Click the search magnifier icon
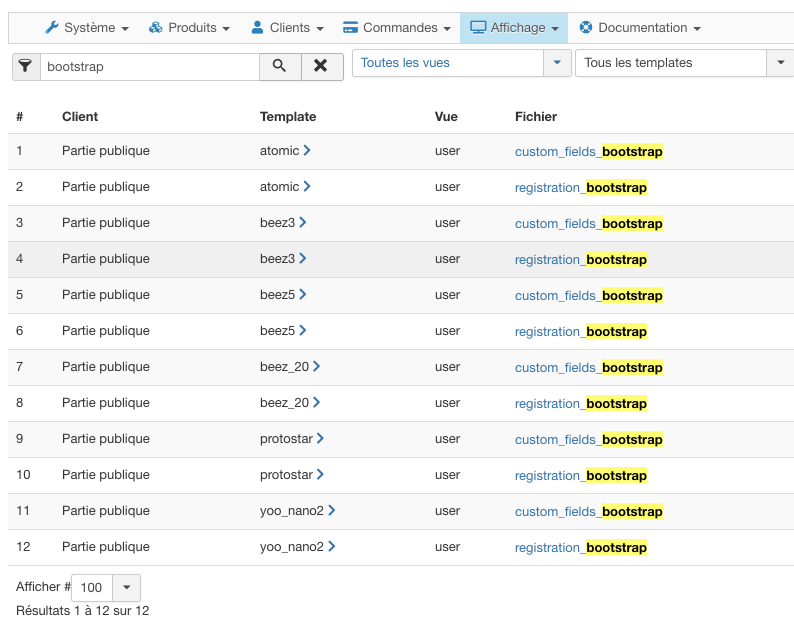 coord(280,66)
